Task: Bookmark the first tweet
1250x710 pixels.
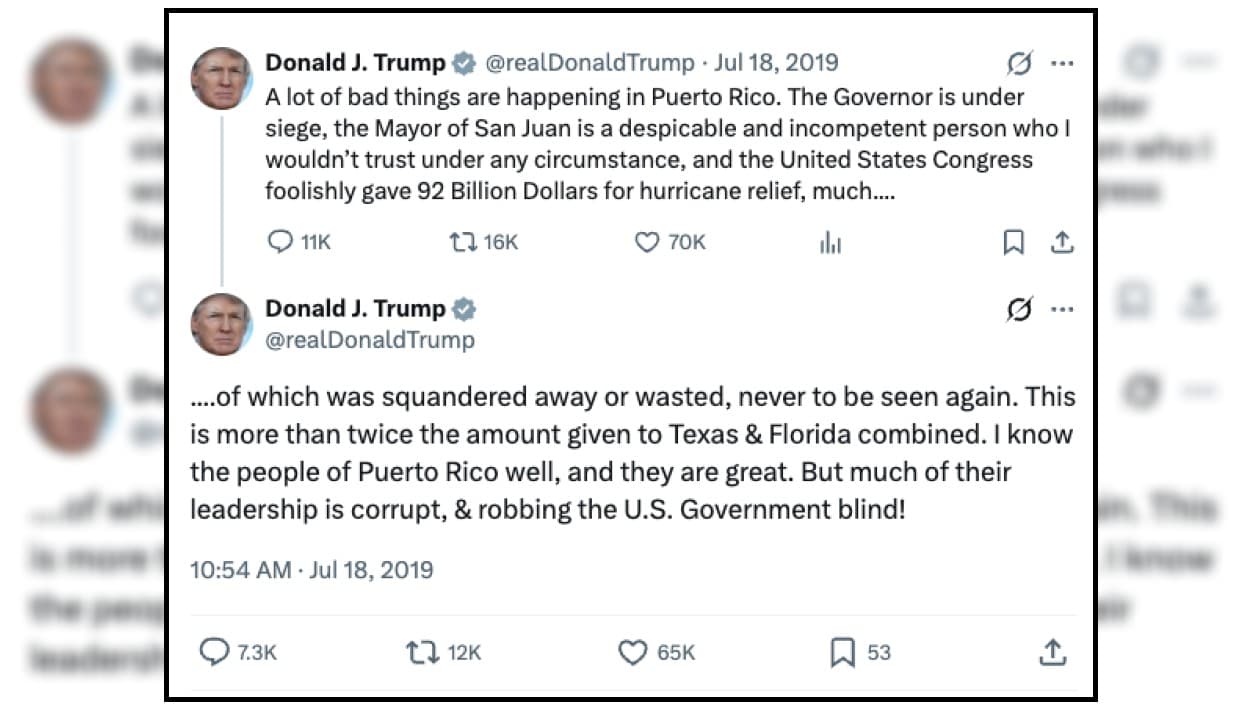Action: 1013,242
